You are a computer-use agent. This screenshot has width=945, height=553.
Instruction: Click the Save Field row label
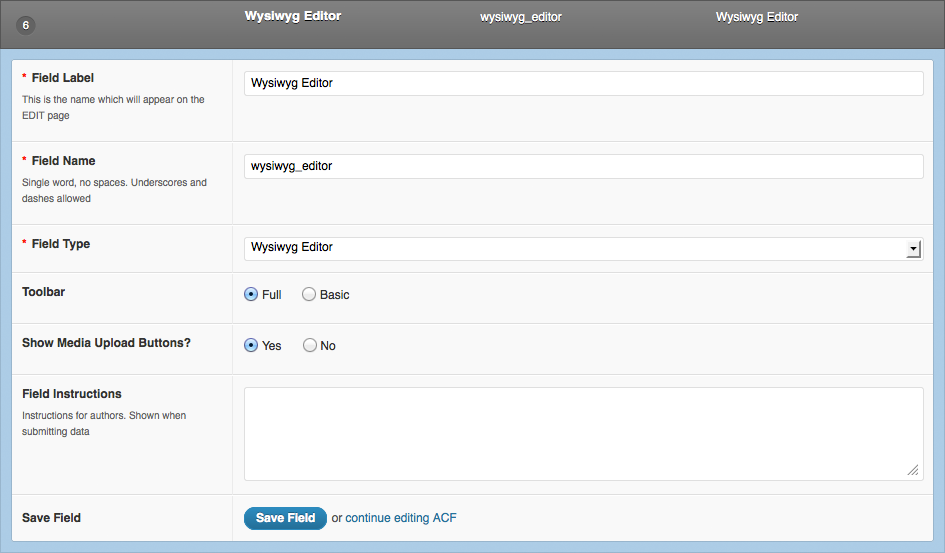tap(51, 518)
